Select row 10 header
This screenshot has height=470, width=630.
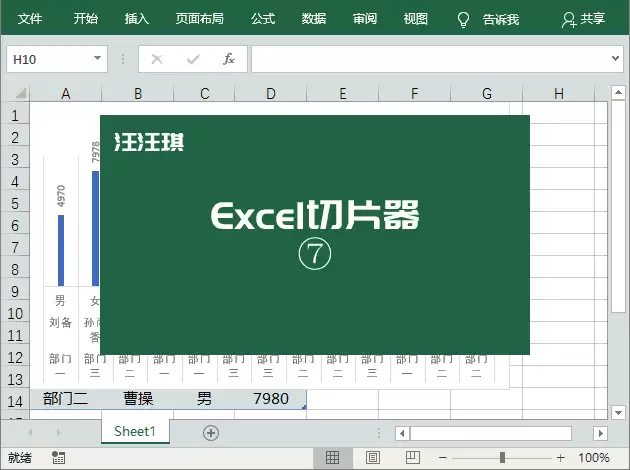tap(15, 313)
